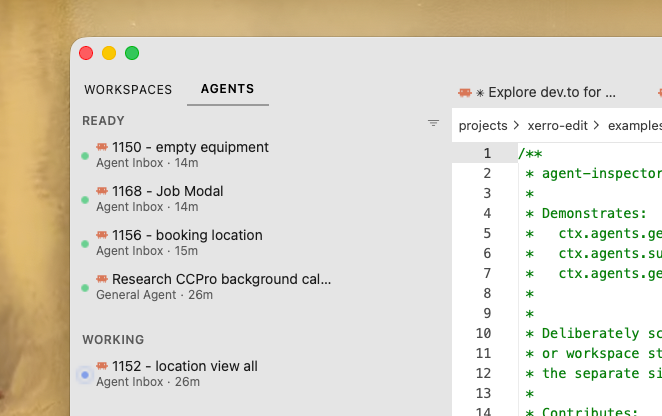Image resolution: width=662 pixels, height=416 pixels.
Task: Click the agent icon for 1168 - Job Modal
Action: 102,190
